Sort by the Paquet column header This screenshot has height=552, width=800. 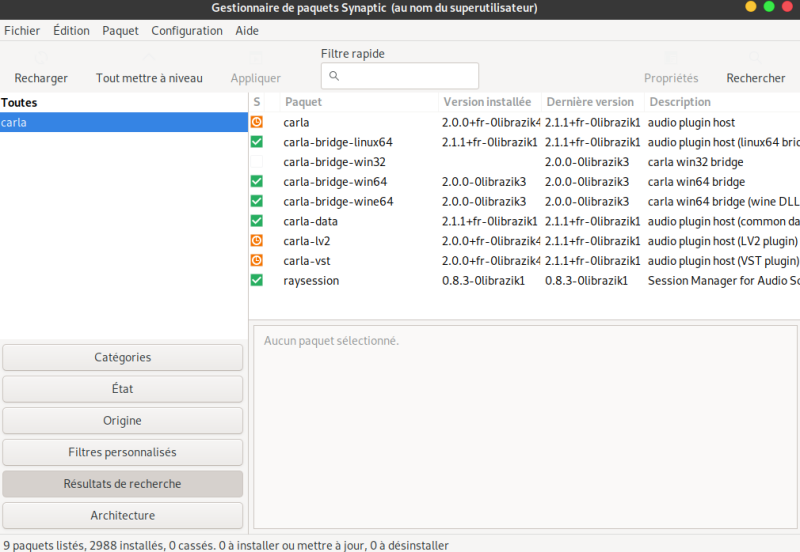tap(359, 102)
